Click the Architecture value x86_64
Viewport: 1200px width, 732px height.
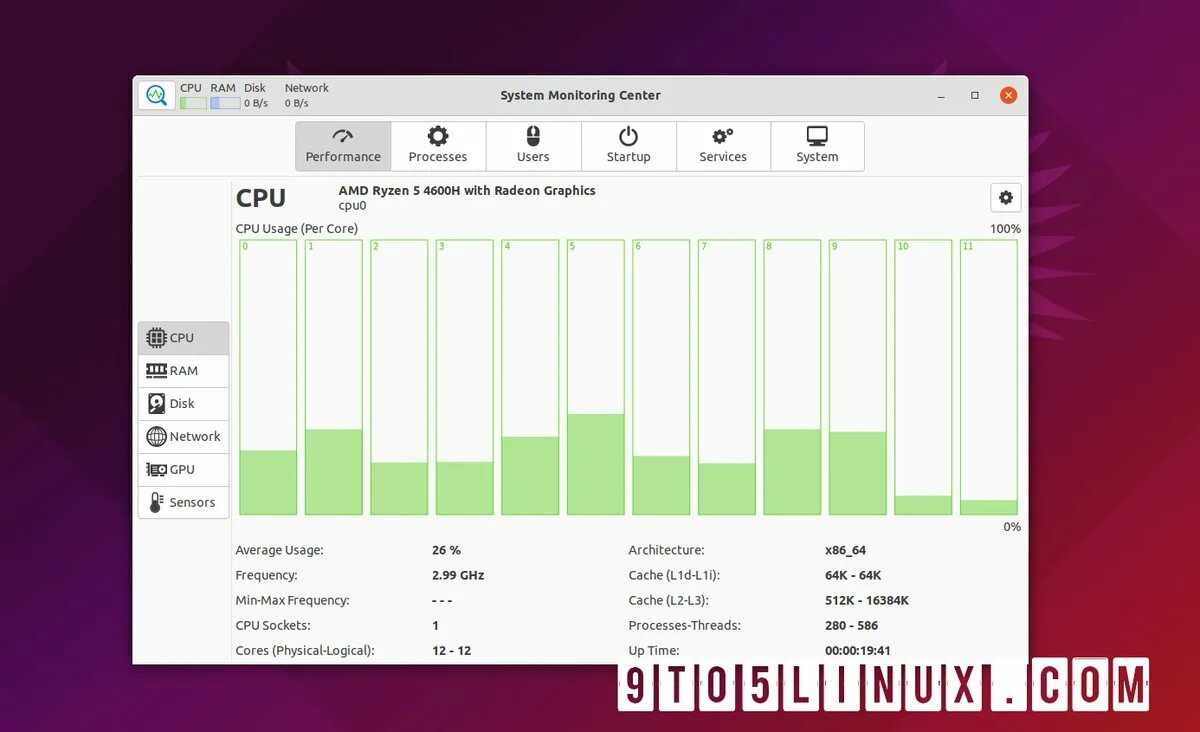tap(845, 550)
